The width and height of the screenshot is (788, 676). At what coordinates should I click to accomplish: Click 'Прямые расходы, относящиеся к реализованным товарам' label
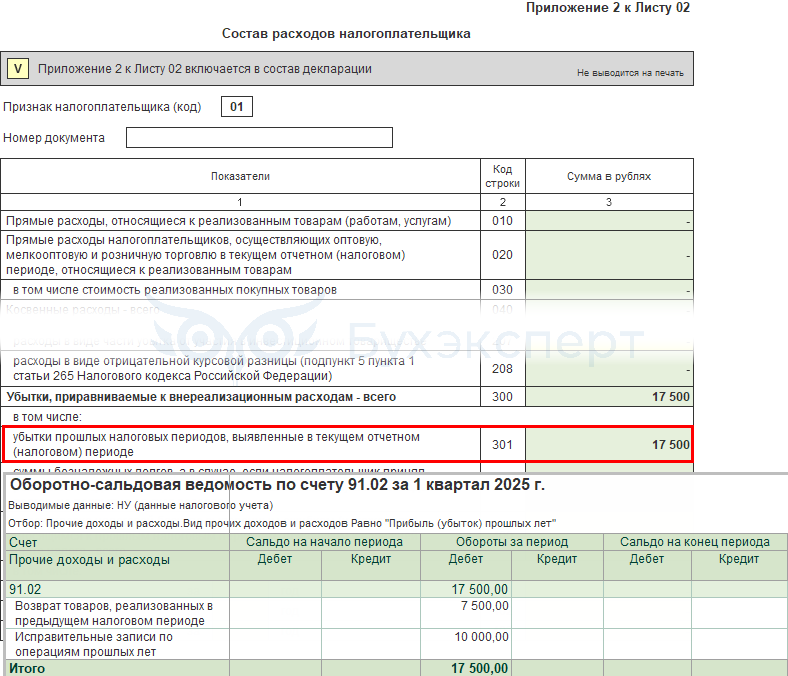click(229, 221)
